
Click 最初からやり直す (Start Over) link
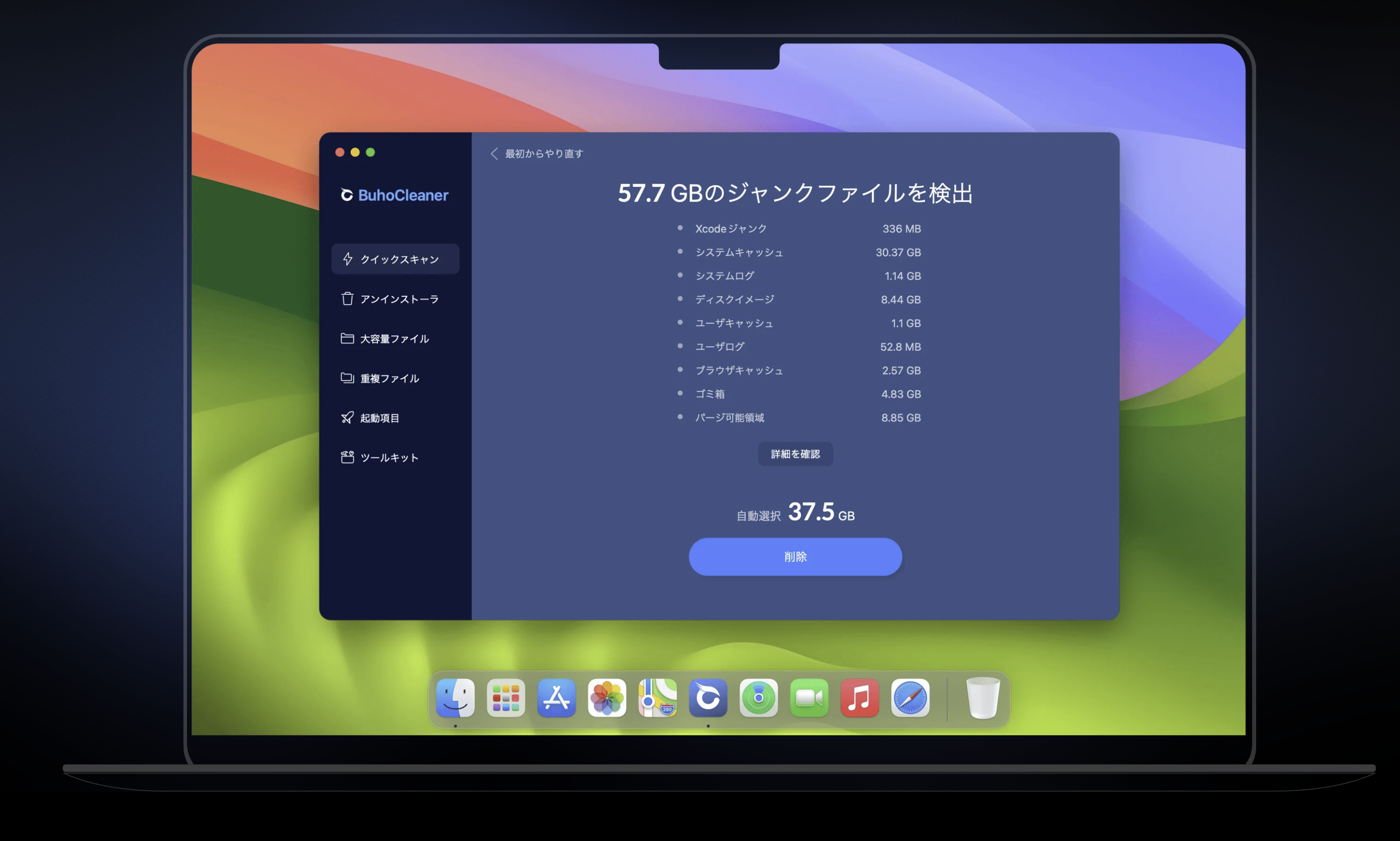point(541,153)
